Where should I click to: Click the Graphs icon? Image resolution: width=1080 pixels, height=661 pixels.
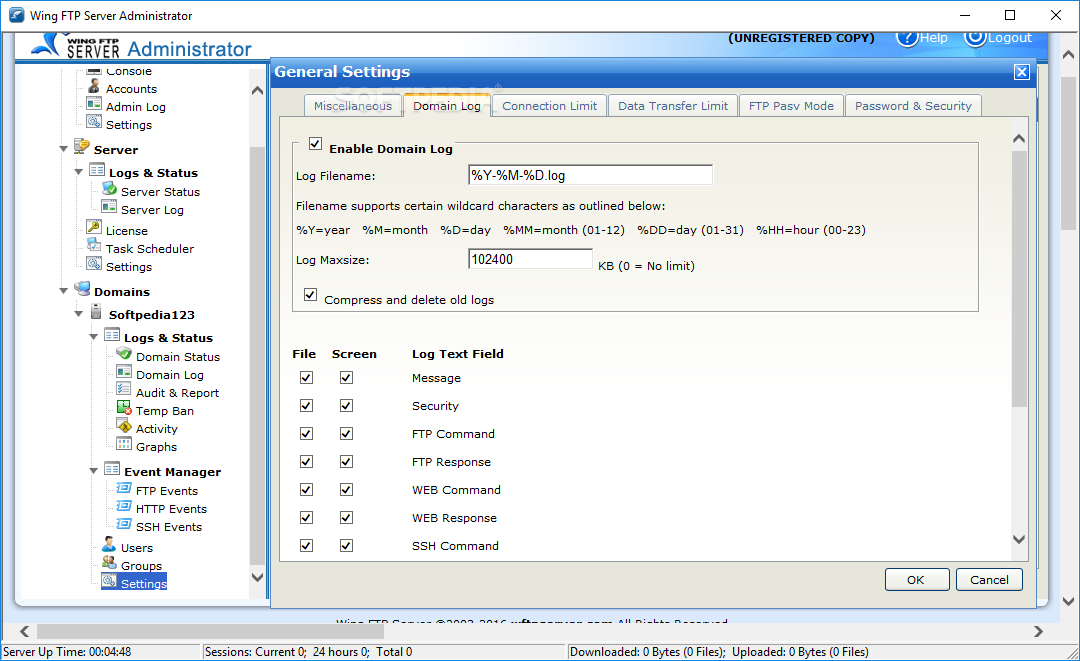coord(124,444)
